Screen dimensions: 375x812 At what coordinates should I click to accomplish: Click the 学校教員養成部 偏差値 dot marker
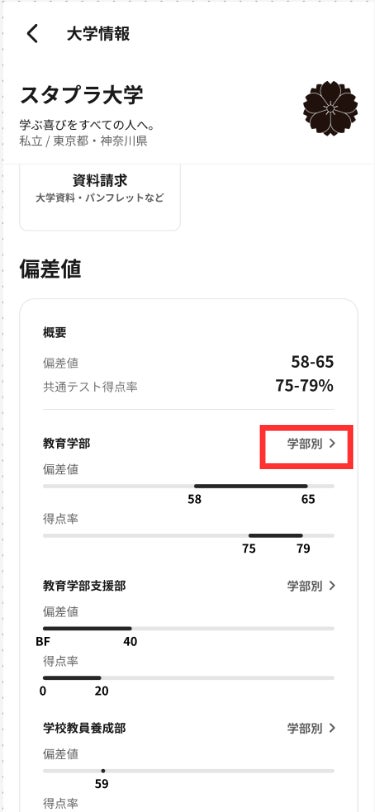(x=103, y=771)
